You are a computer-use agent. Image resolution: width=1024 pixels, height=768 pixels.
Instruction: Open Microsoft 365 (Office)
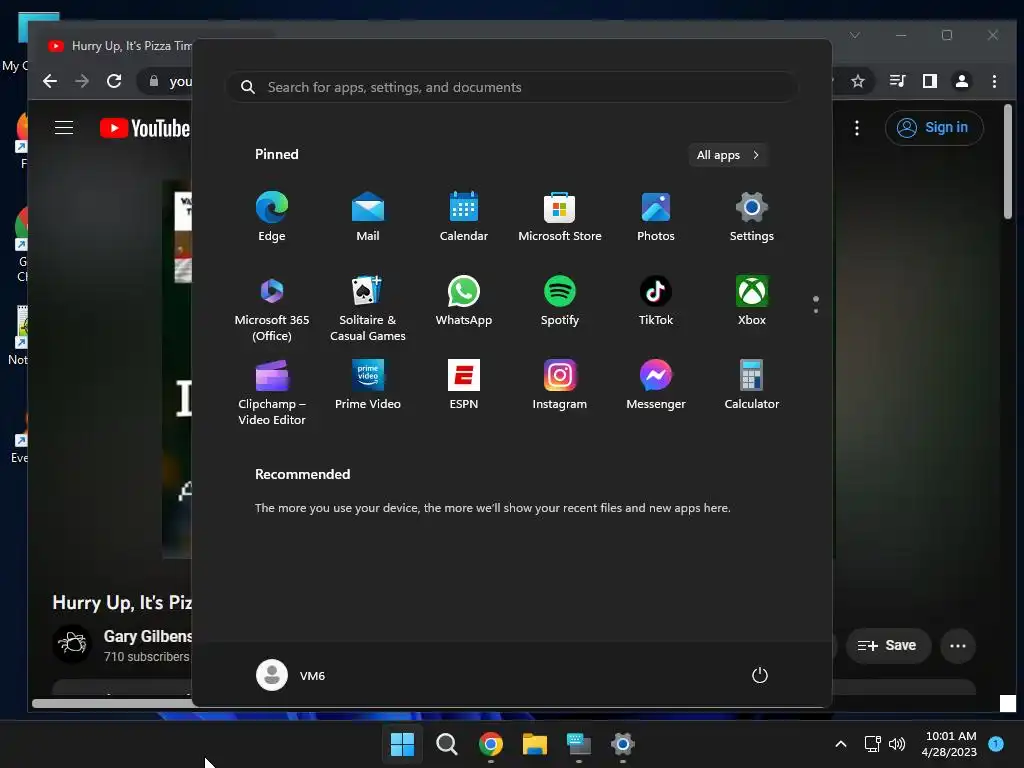click(272, 308)
